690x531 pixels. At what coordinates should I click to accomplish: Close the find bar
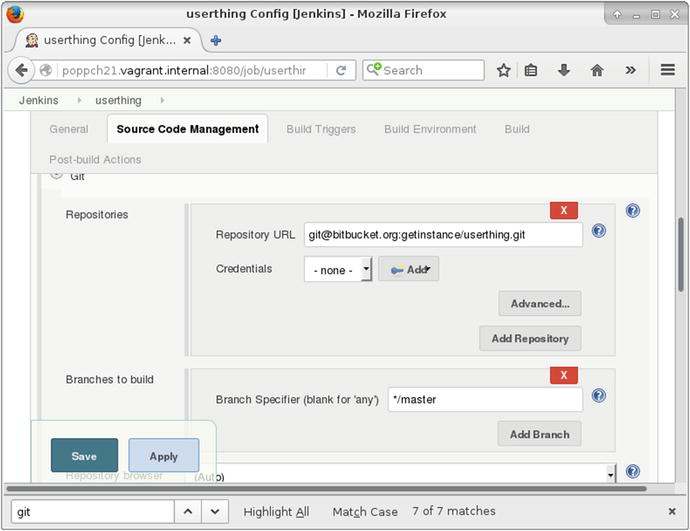click(672, 511)
